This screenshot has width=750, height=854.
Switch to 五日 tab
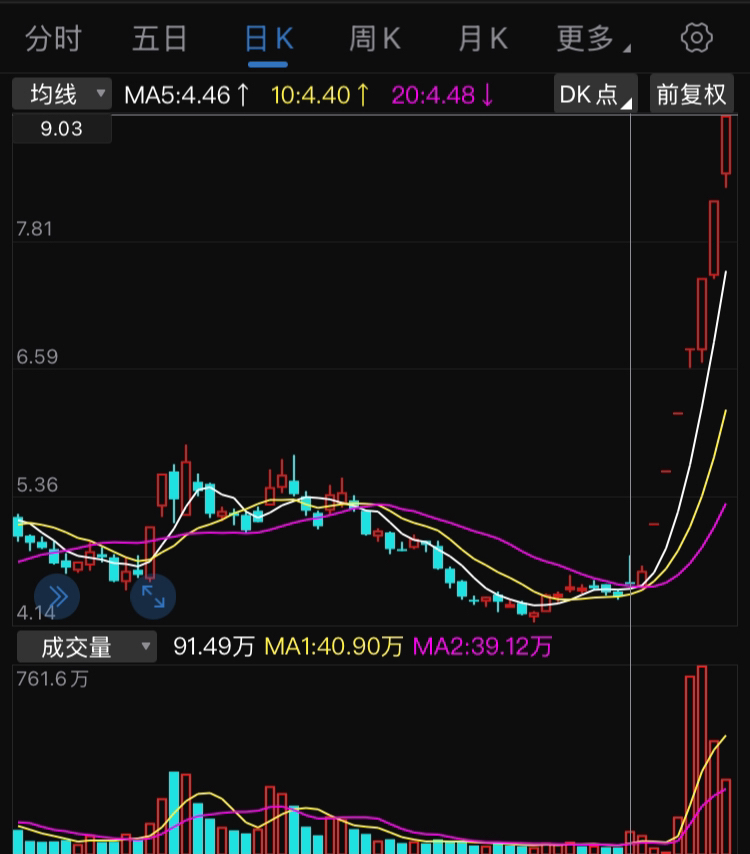pos(160,39)
